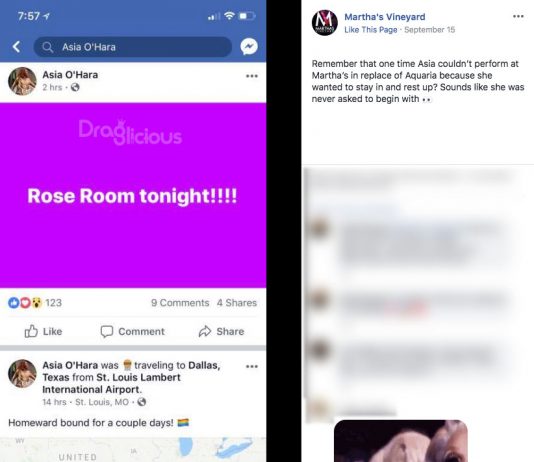Click the Asia O'Hara search field
Screen dimensions: 534x462
point(132,47)
